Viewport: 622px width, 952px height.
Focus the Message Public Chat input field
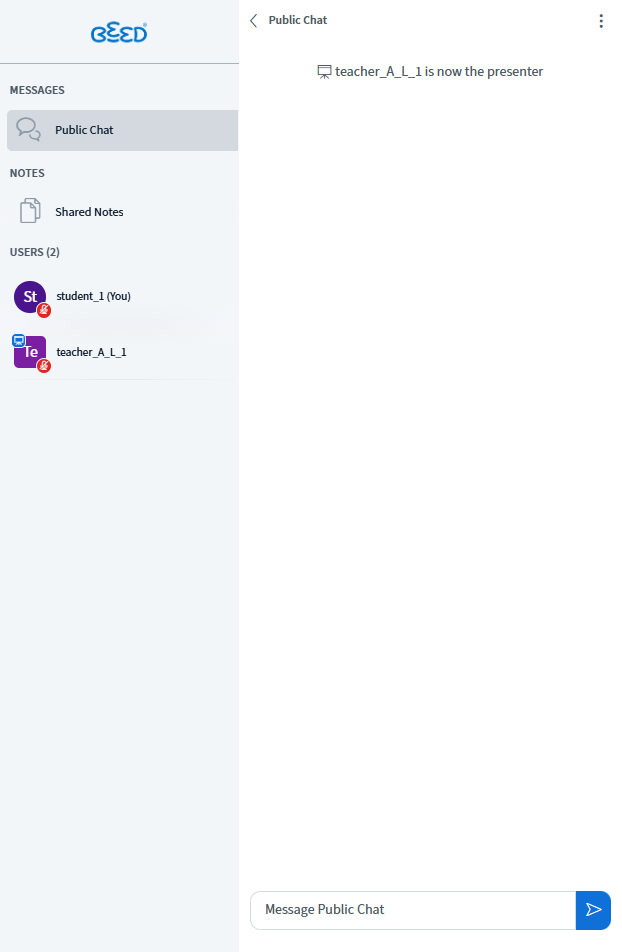coord(413,910)
